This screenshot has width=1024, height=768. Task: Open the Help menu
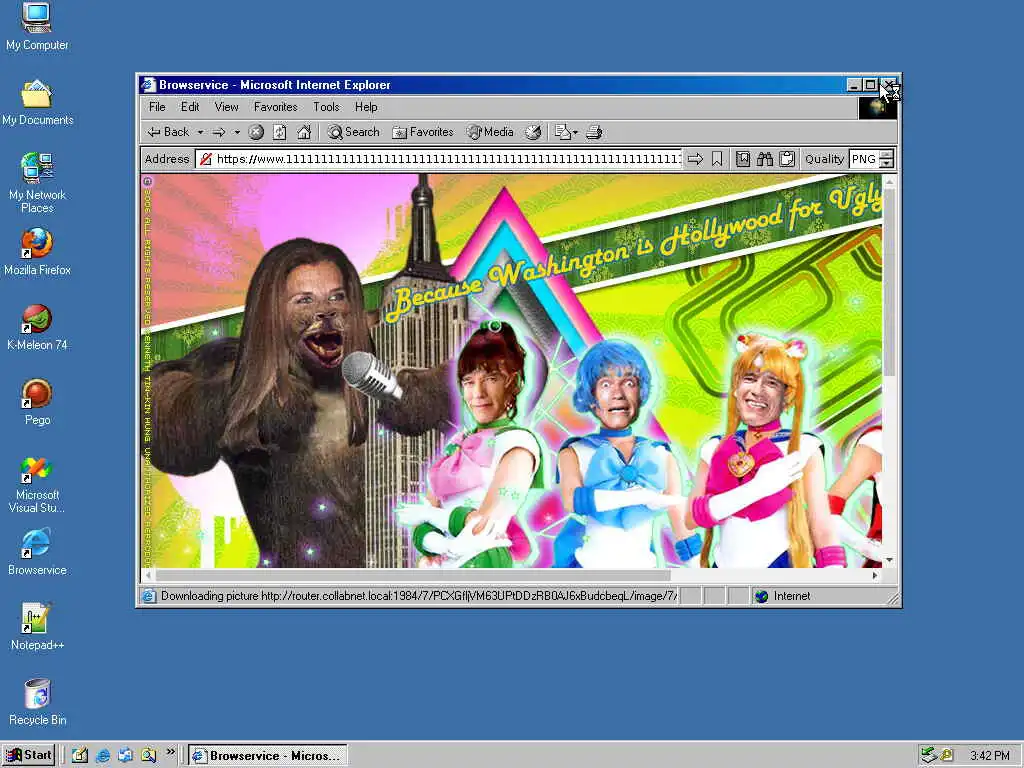tap(366, 107)
